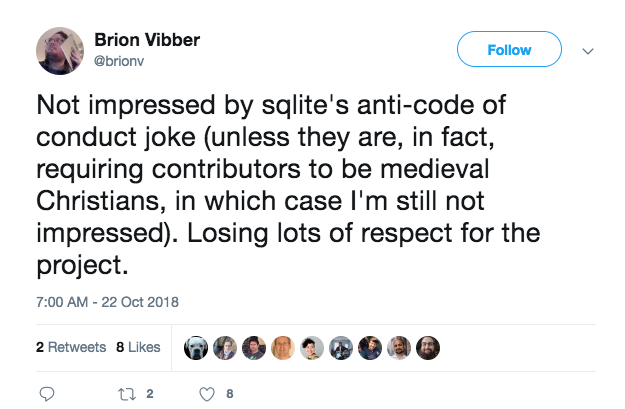Image resolution: width=625 pixels, height=409 pixels.
Task: Click the fifth liker avatar in the row
Action: pyautogui.click(x=312, y=347)
